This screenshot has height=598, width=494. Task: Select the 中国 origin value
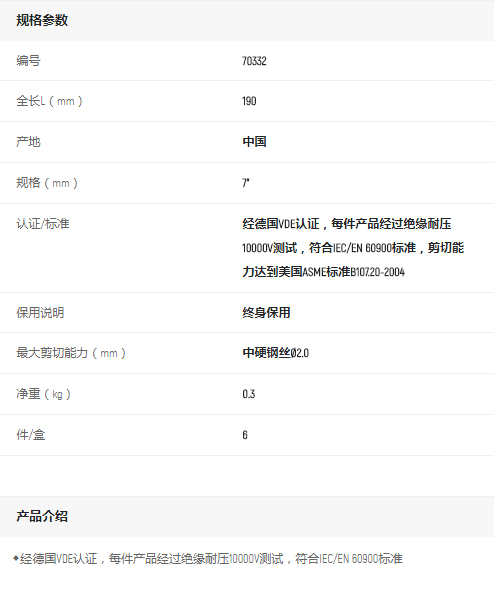[x=254, y=142]
